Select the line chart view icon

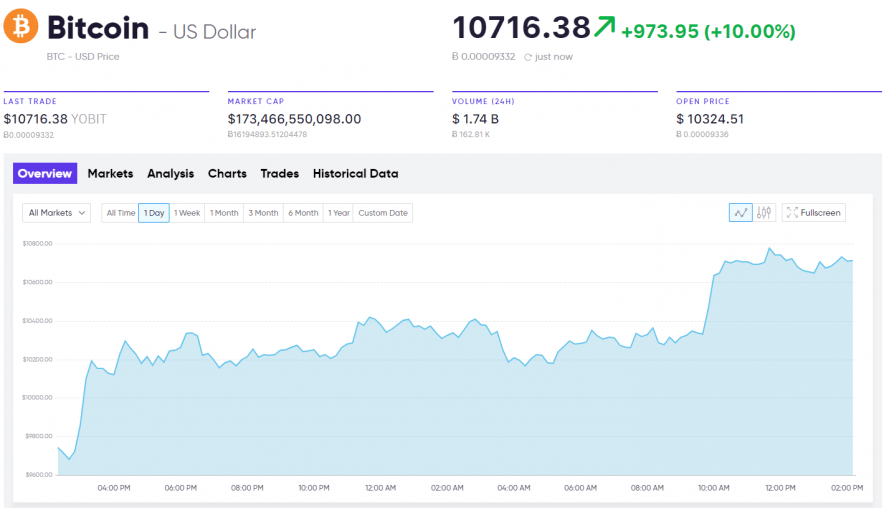[740, 212]
